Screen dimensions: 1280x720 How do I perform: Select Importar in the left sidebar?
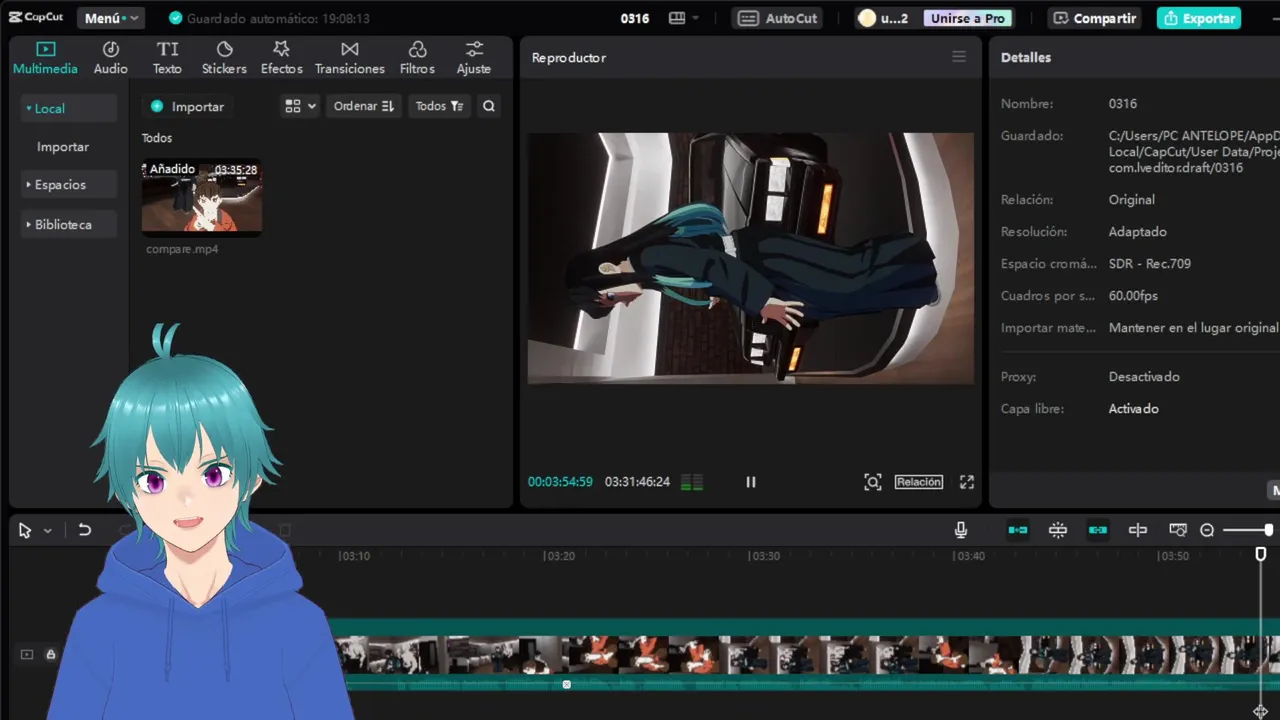pos(63,146)
